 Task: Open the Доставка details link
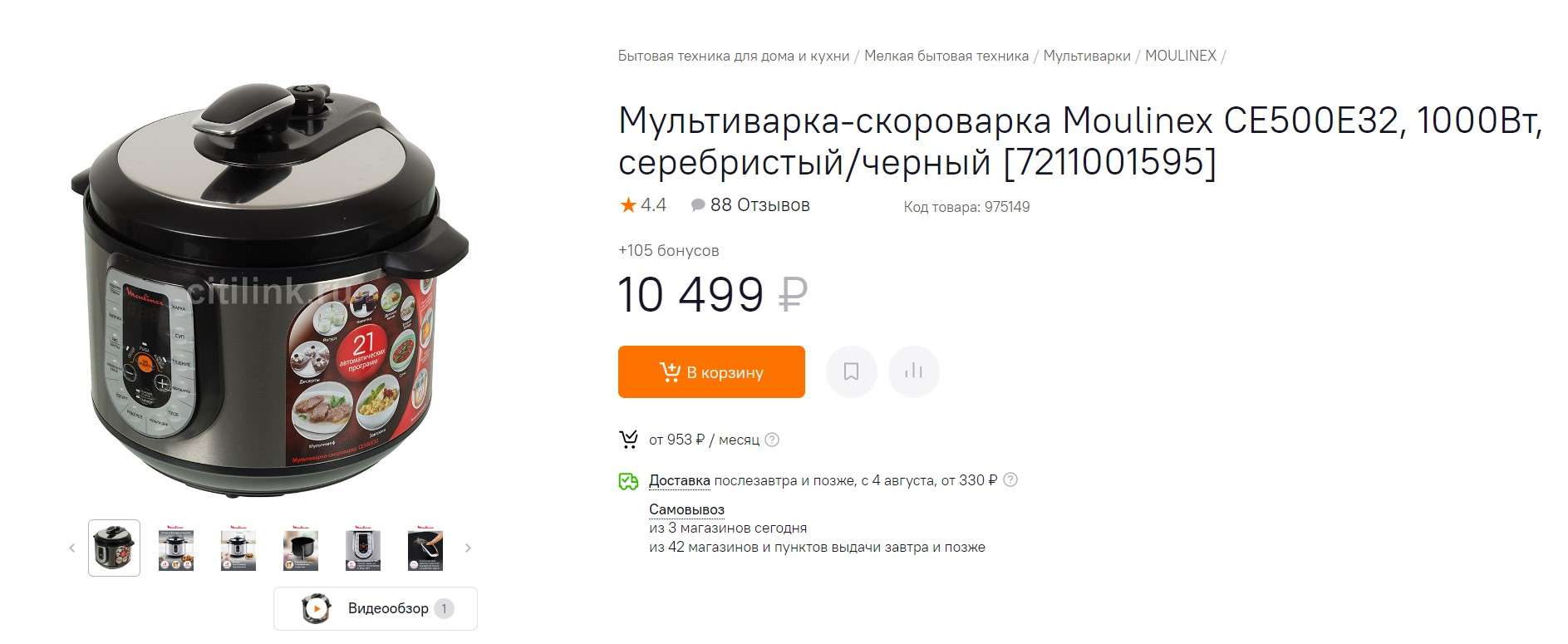point(679,480)
